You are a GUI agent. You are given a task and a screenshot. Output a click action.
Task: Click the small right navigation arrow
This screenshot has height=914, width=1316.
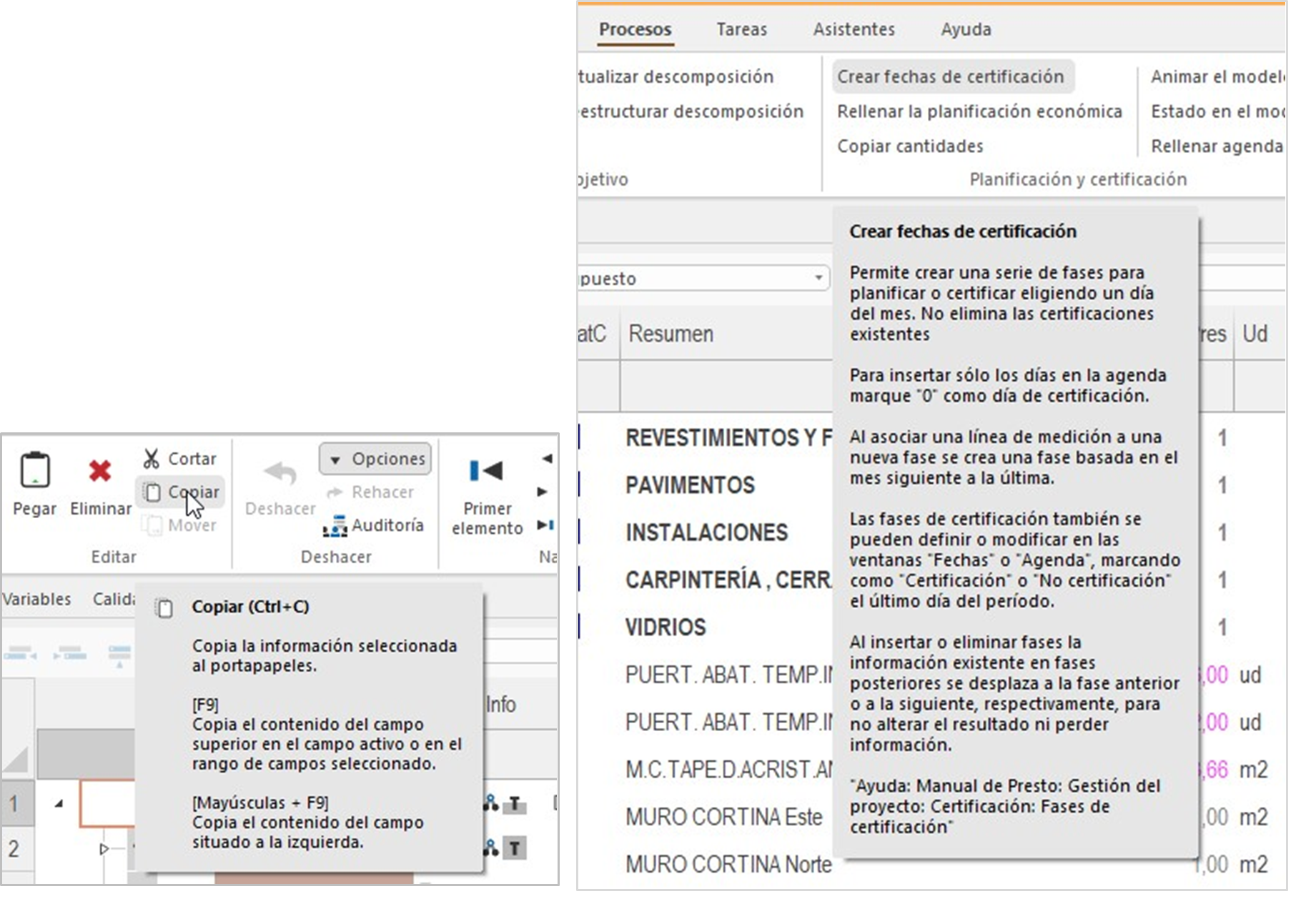(x=542, y=492)
